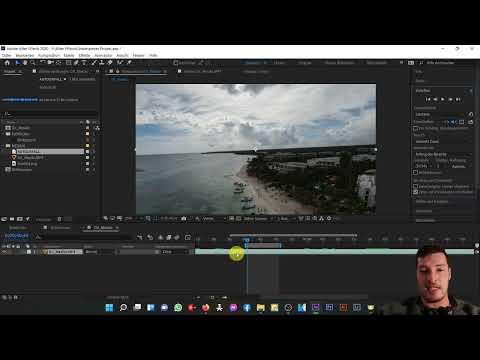Click the new folder icon in Project panel
This screenshot has width=480, height=360.
coord(12,219)
